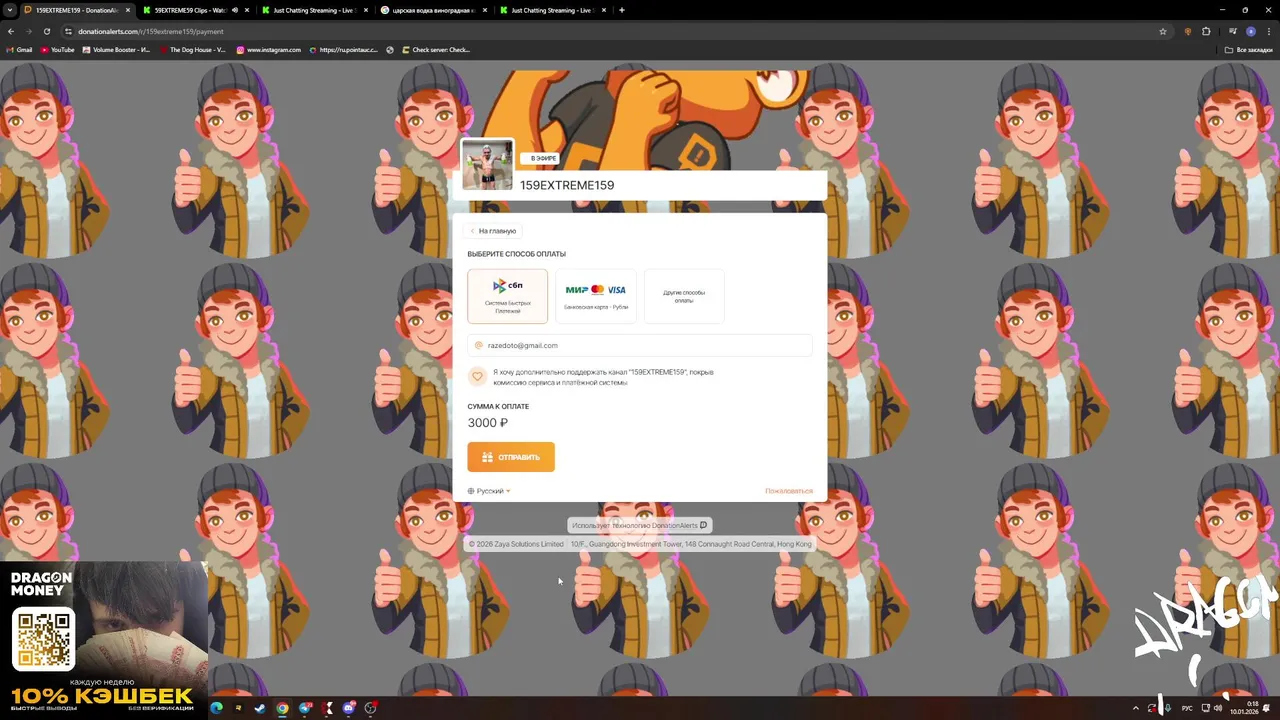The height and width of the screenshot is (720, 1280).
Task: Mute audio on the 59EXTREME59 Clips tab
Action: coord(235,10)
